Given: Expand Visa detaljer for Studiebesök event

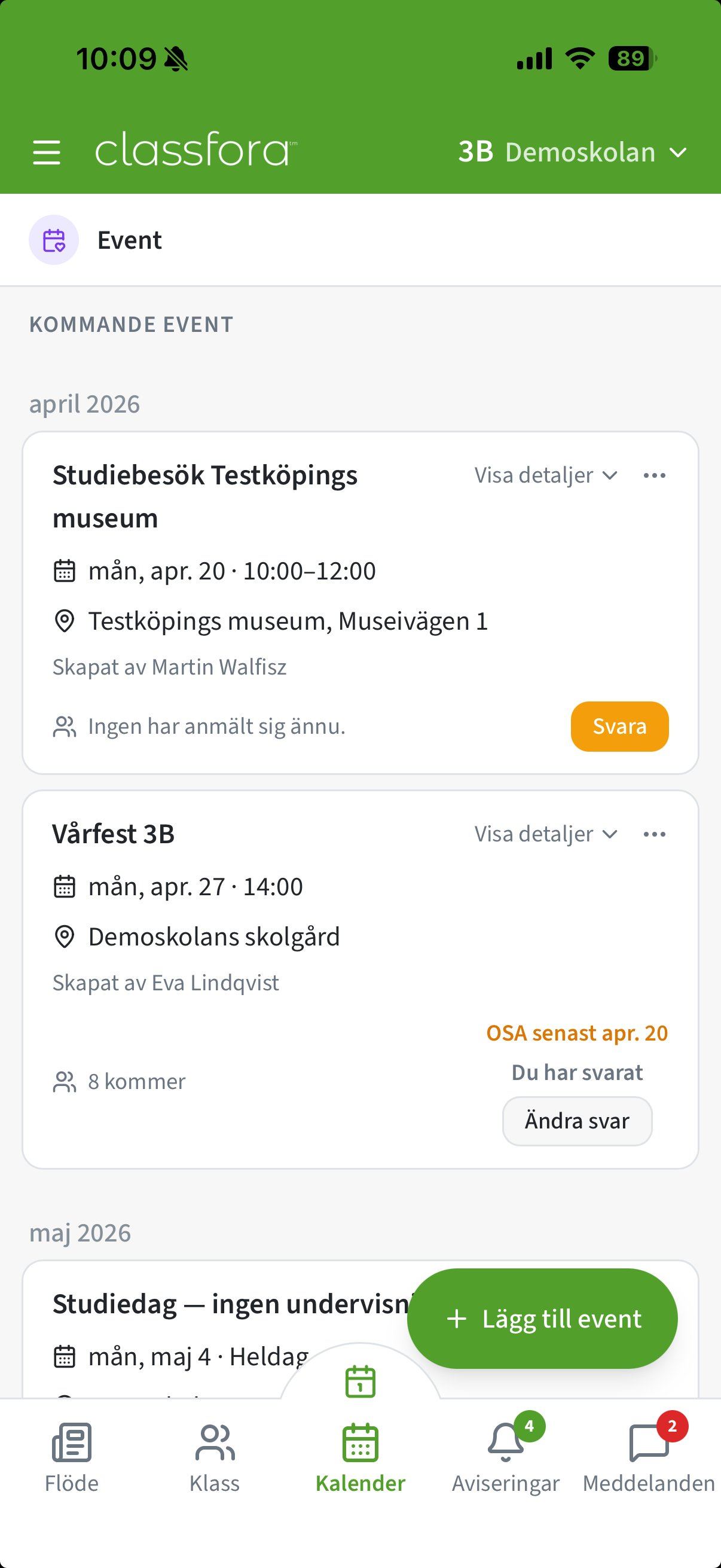Looking at the screenshot, I should pos(545,475).
